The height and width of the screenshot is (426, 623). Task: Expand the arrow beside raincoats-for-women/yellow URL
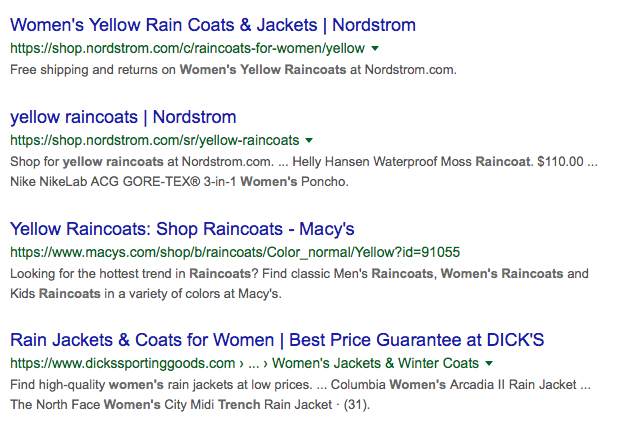point(374,48)
